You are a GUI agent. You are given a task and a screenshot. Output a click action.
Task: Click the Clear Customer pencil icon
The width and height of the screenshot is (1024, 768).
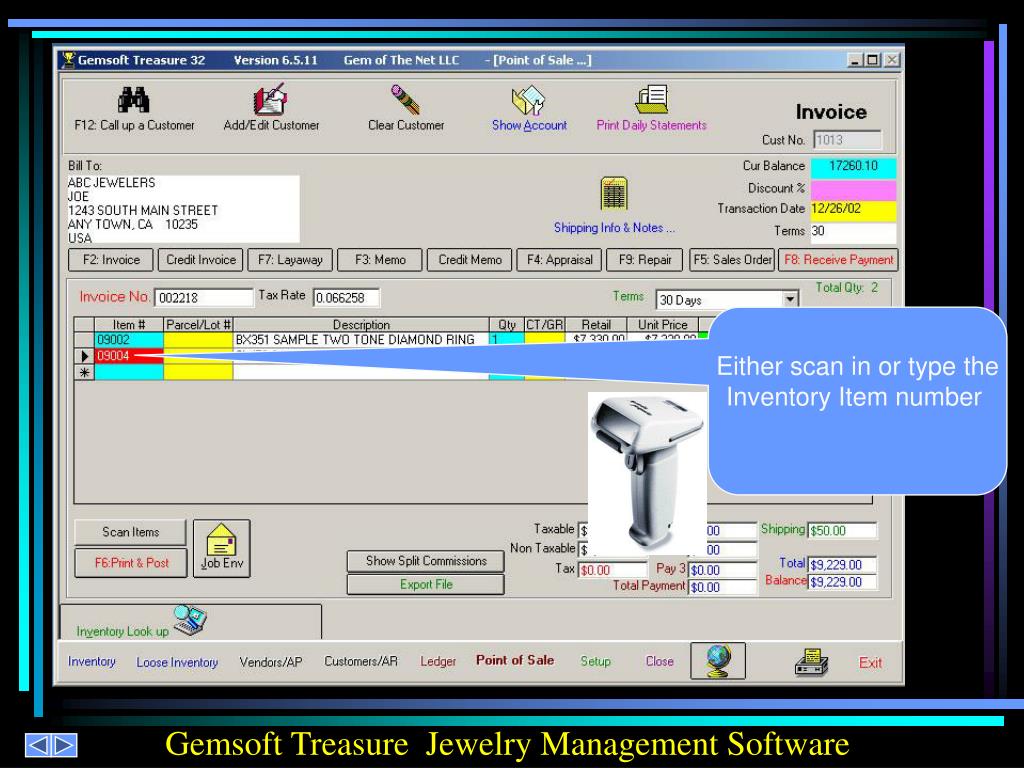pyautogui.click(x=405, y=100)
